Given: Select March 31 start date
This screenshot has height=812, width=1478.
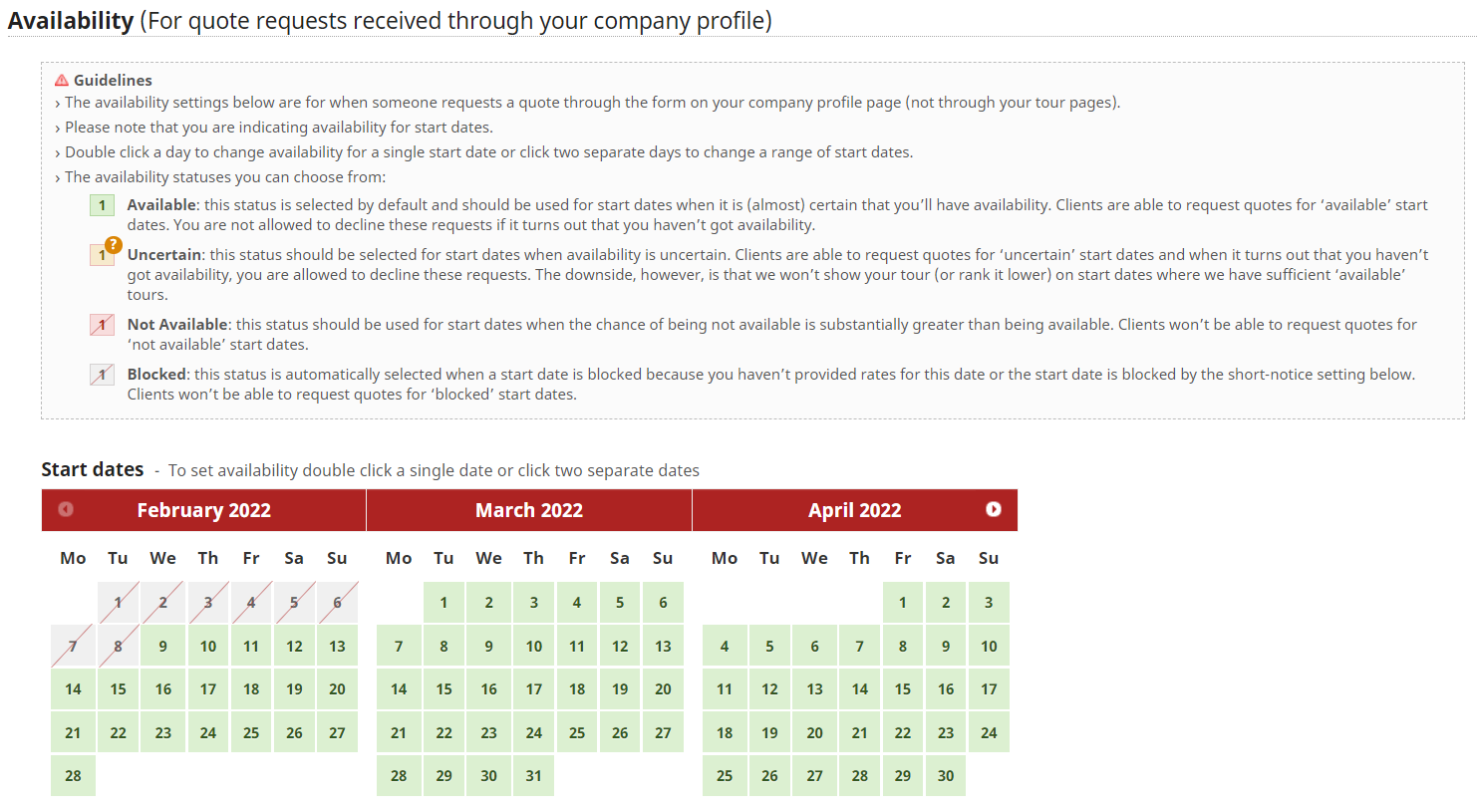Looking at the screenshot, I should pyautogui.click(x=534, y=776).
